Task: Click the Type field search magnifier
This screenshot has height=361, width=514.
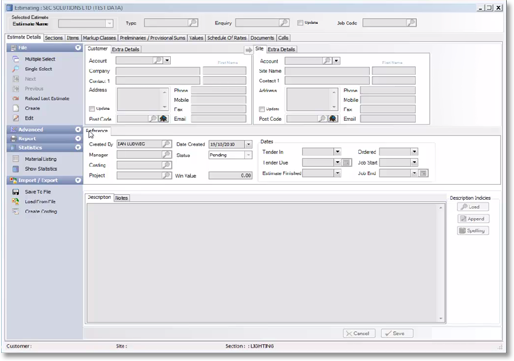Action: click(x=192, y=23)
